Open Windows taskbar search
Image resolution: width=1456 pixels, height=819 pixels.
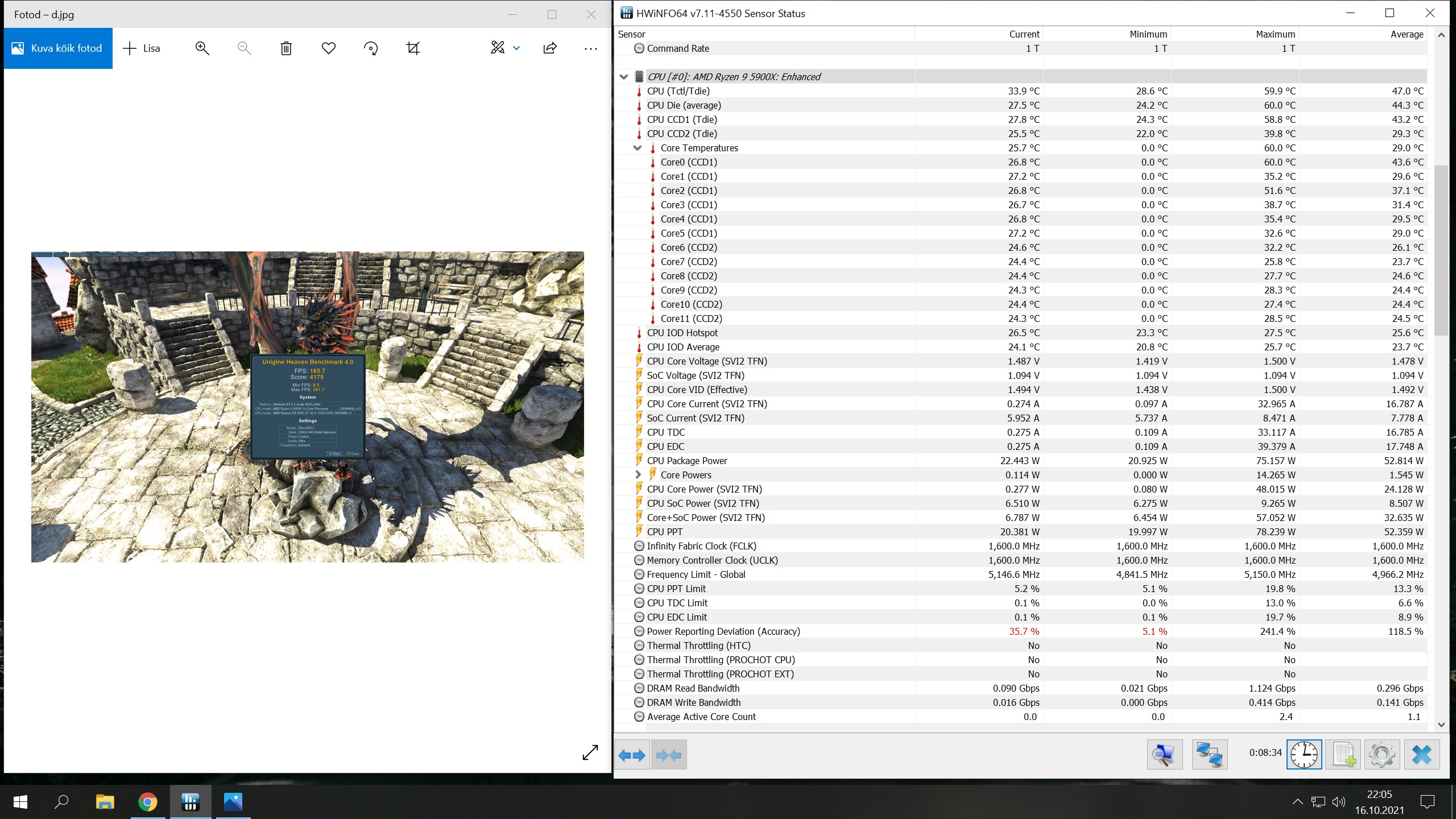pyautogui.click(x=61, y=802)
